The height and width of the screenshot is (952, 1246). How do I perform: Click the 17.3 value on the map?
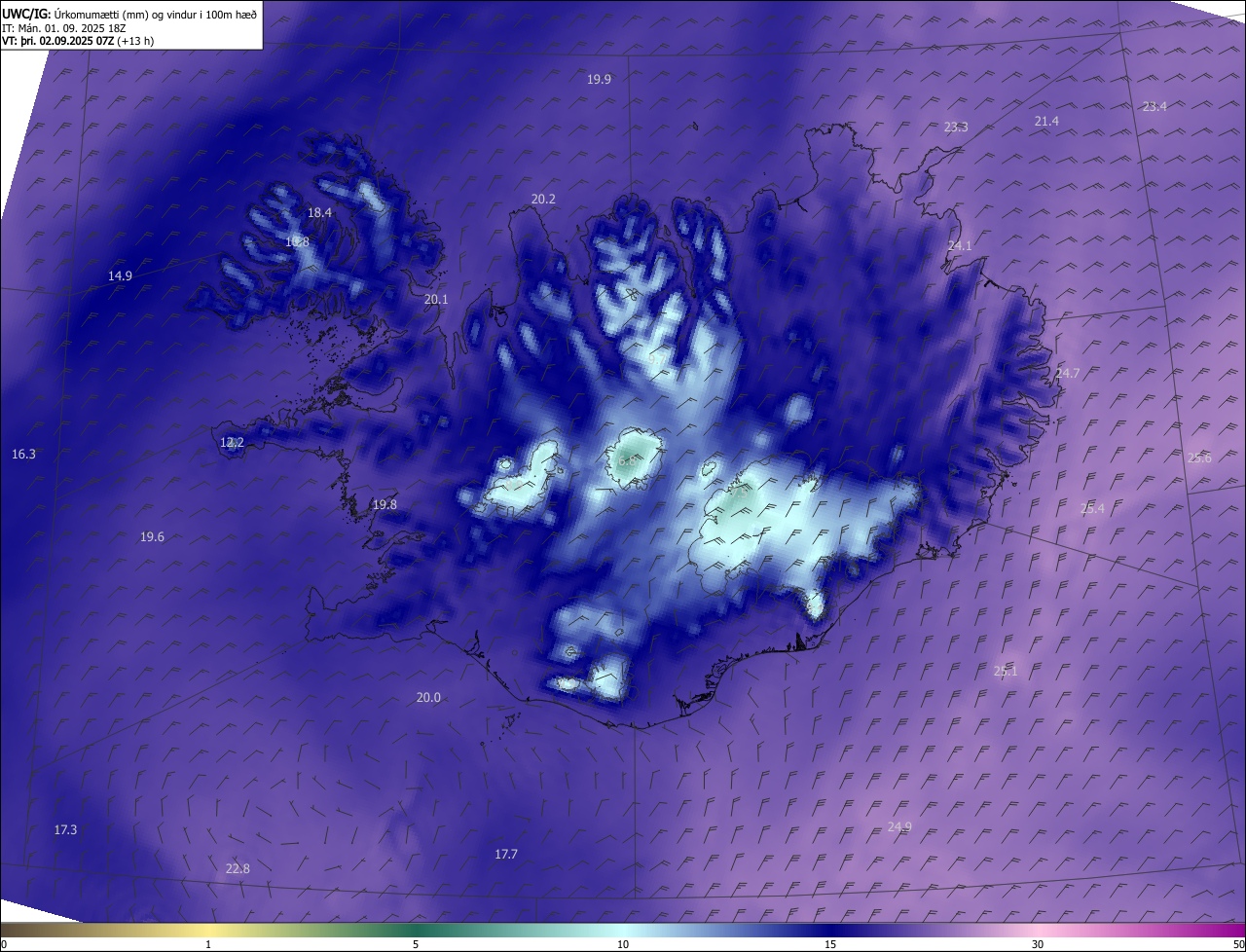click(x=65, y=829)
